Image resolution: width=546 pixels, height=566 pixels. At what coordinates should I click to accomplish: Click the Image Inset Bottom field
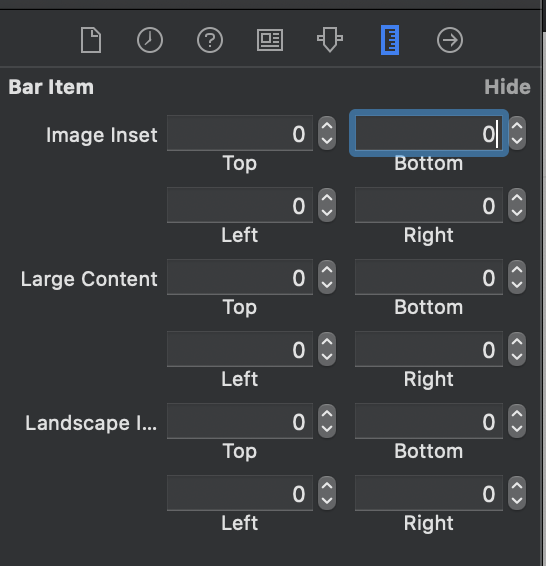click(x=429, y=133)
